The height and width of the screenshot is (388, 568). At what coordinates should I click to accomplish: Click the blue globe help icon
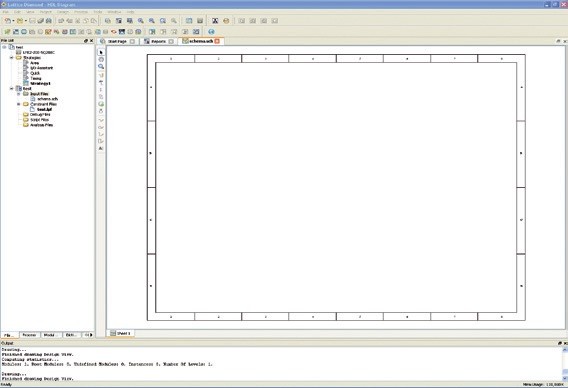(x=211, y=32)
